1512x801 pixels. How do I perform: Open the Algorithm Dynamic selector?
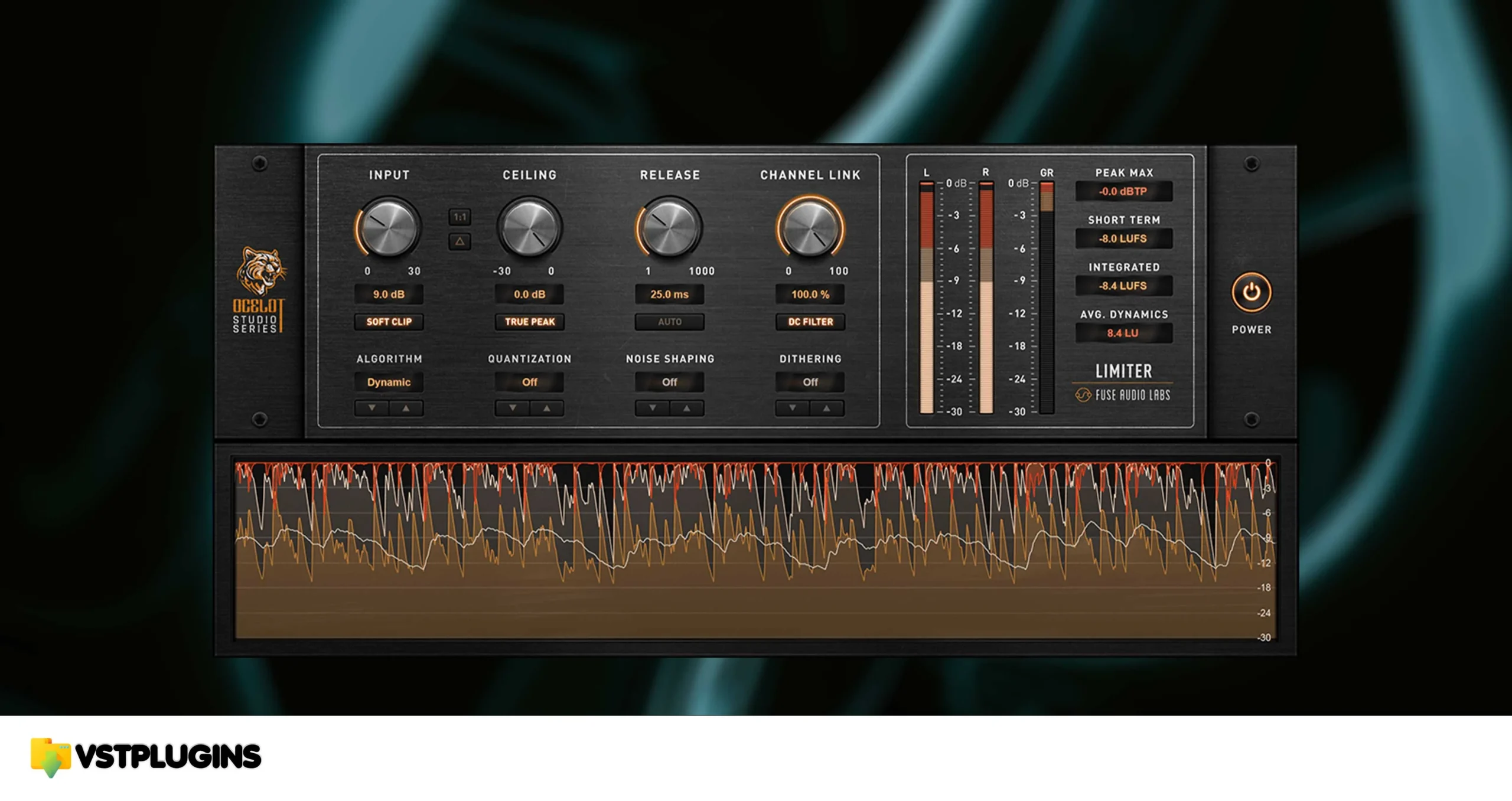click(x=389, y=382)
